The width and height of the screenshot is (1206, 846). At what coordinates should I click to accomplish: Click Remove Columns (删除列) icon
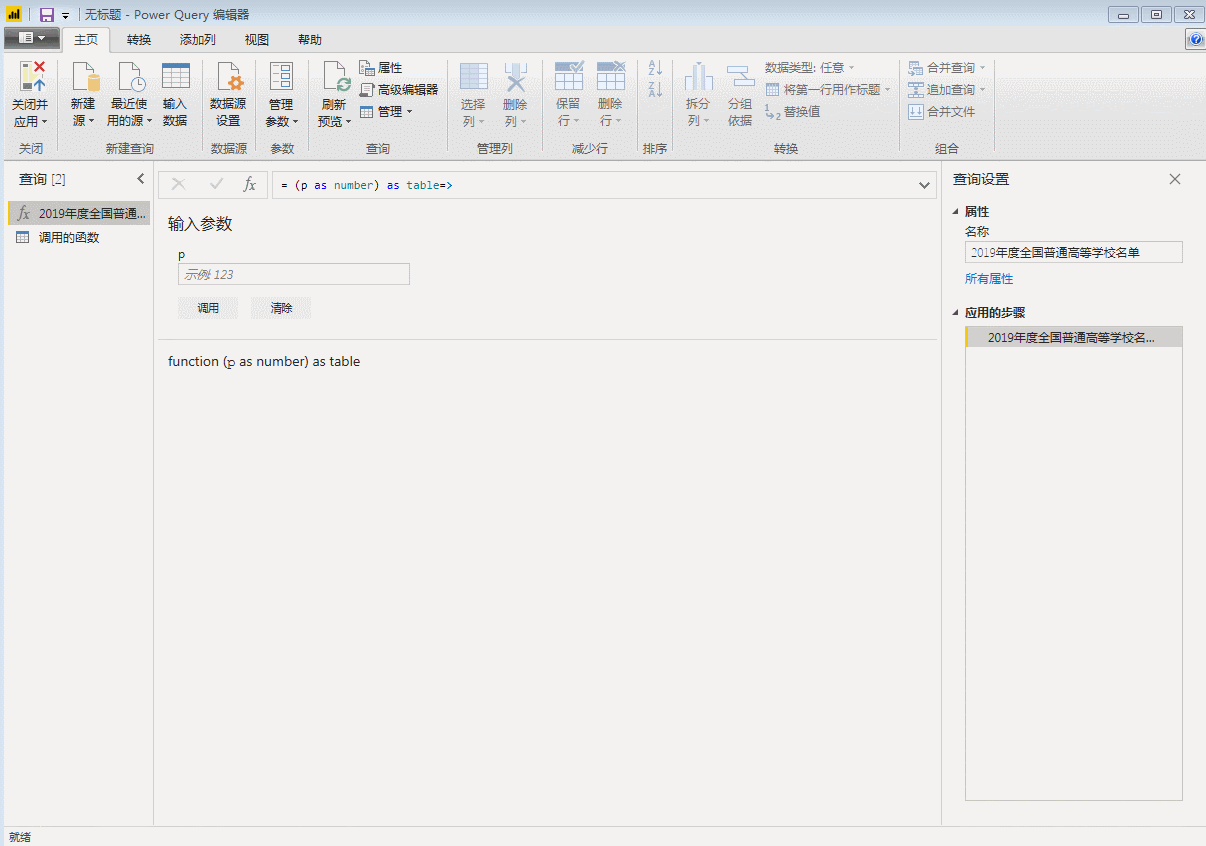point(515,77)
